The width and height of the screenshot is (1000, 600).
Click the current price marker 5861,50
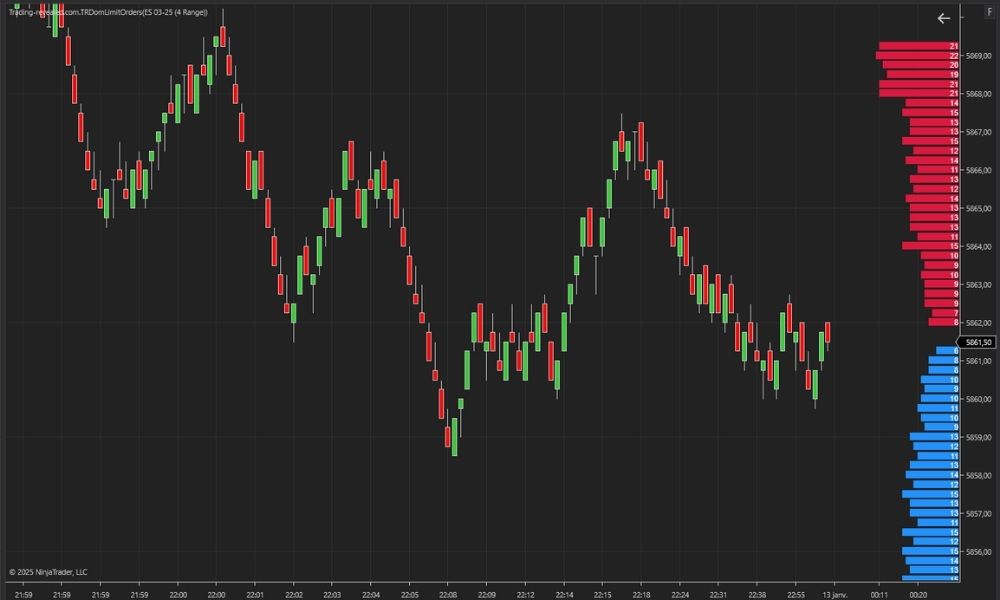pos(978,342)
